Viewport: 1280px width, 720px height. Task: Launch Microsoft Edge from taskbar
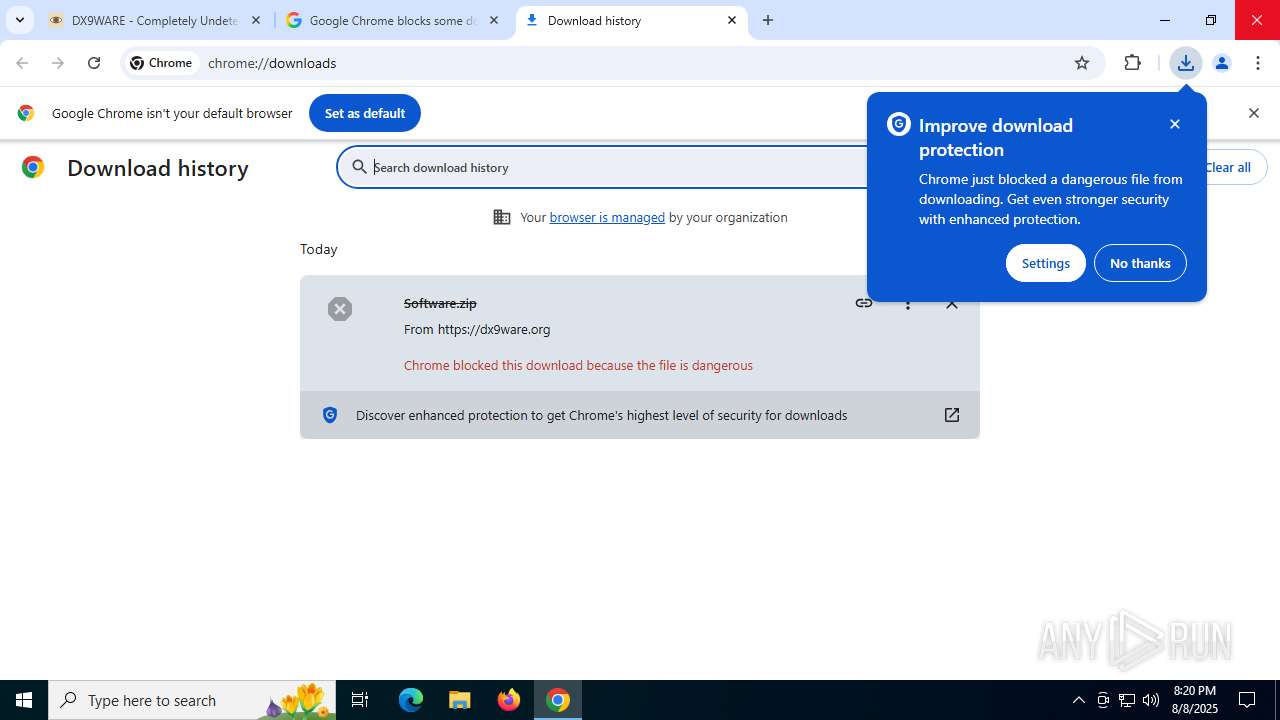click(411, 700)
